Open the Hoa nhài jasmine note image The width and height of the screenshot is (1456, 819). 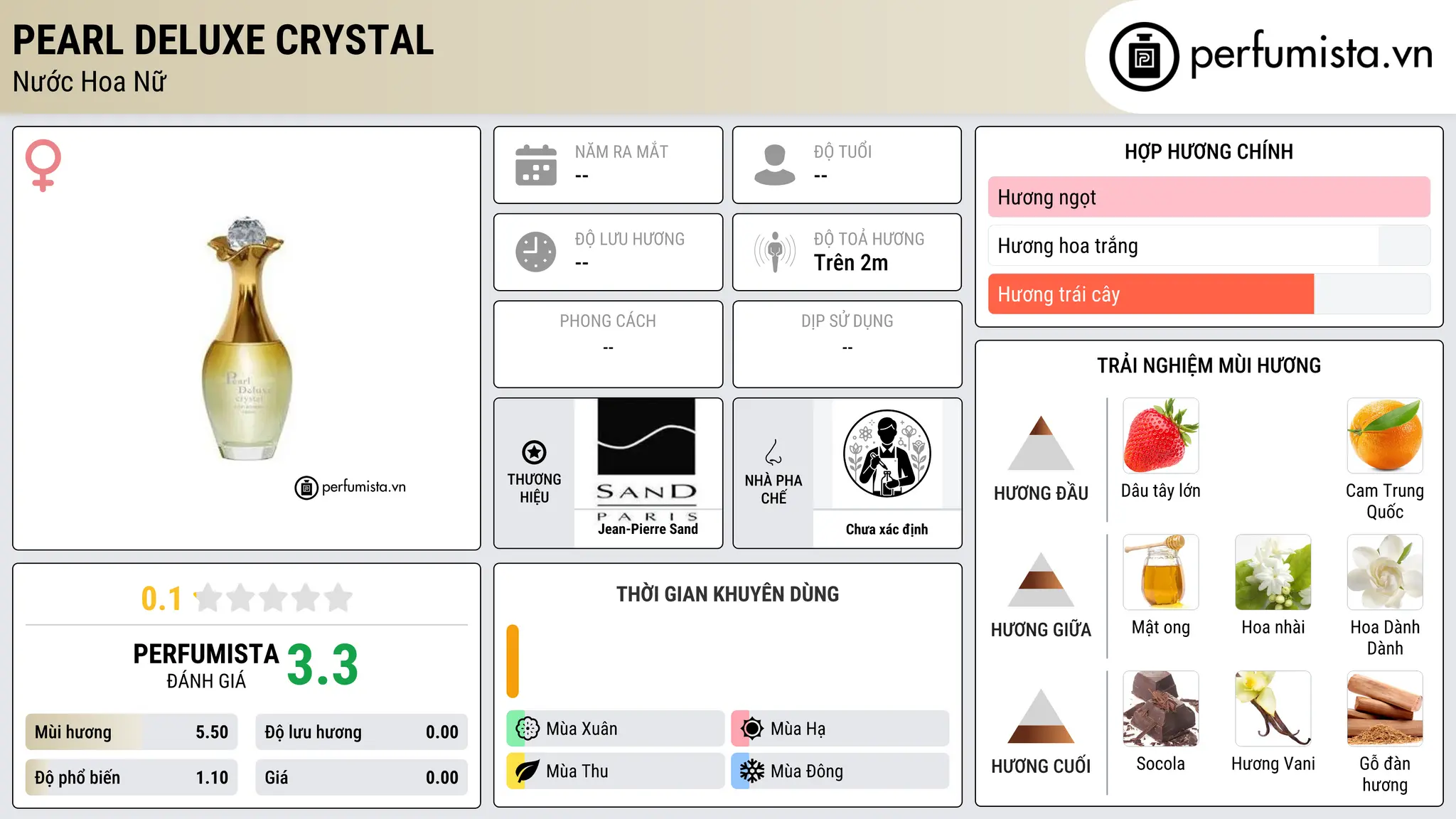1273,572
